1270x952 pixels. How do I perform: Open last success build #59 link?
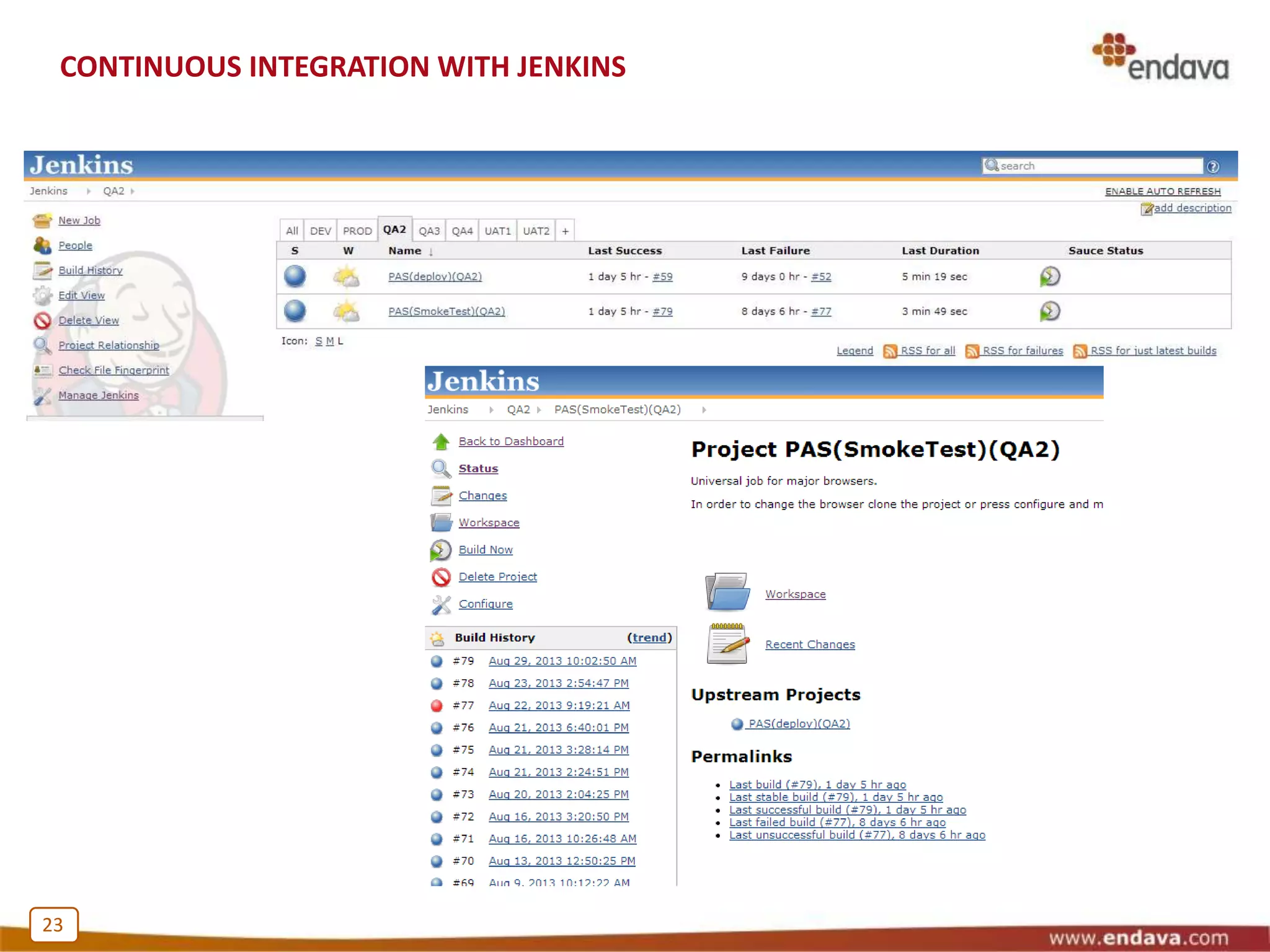pos(662,276)
